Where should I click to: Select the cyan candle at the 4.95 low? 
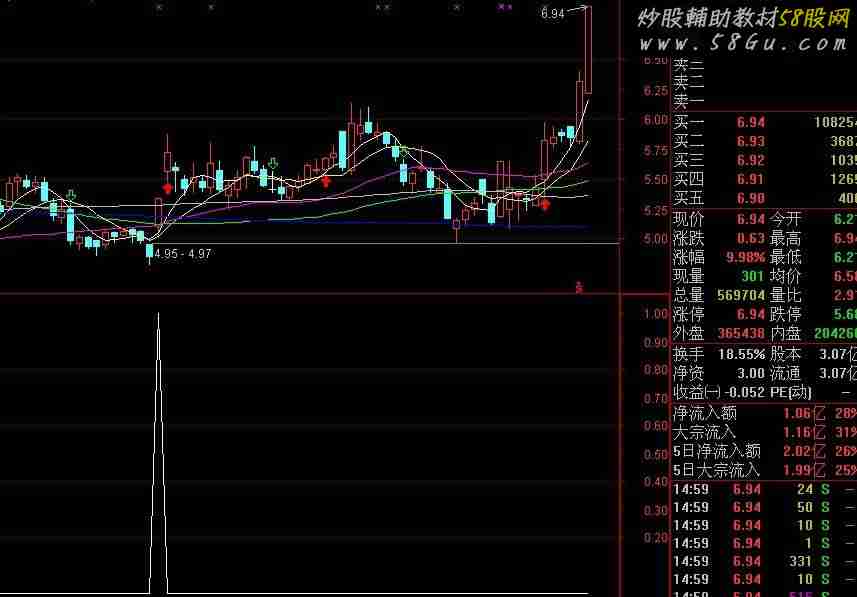click(149, 251)
